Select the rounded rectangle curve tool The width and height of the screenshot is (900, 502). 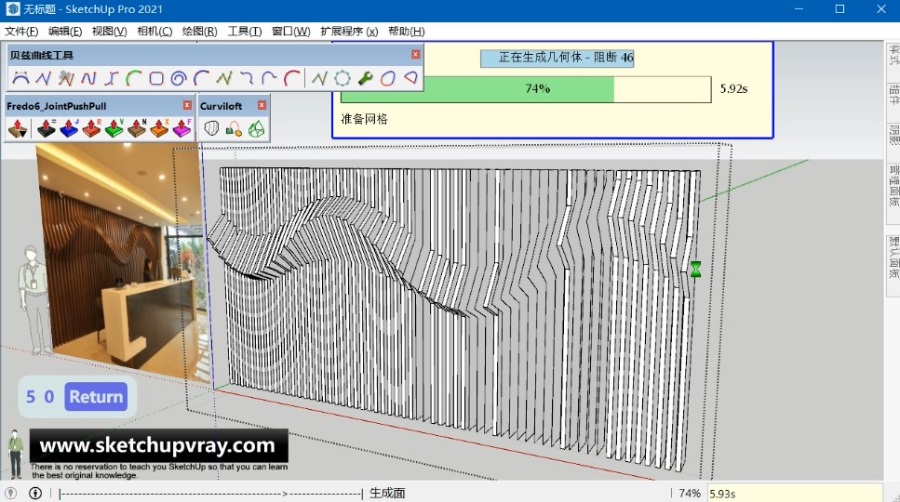pos(156,78)
